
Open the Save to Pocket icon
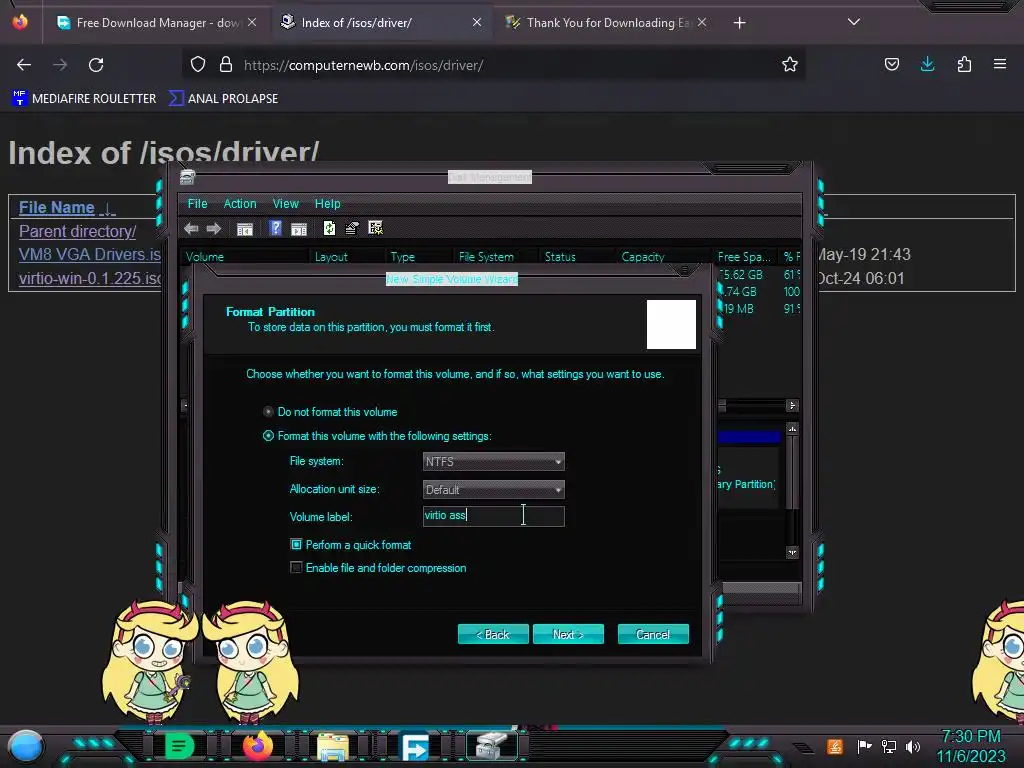click(891, 64)
